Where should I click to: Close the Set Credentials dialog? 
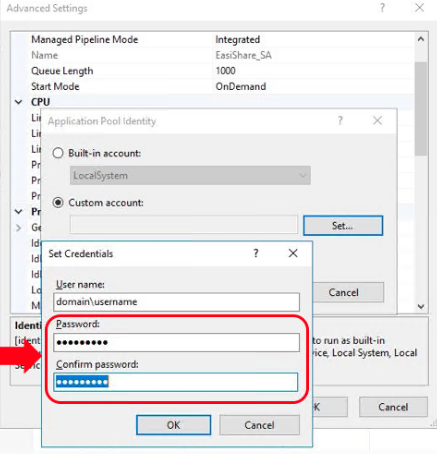[293, 253]
